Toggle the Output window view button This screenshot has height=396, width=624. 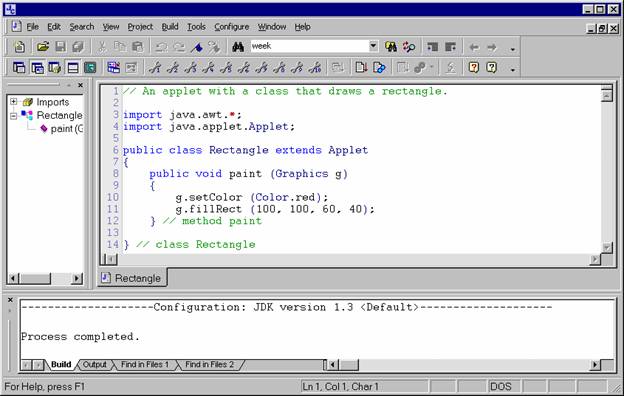click(72, 68)
